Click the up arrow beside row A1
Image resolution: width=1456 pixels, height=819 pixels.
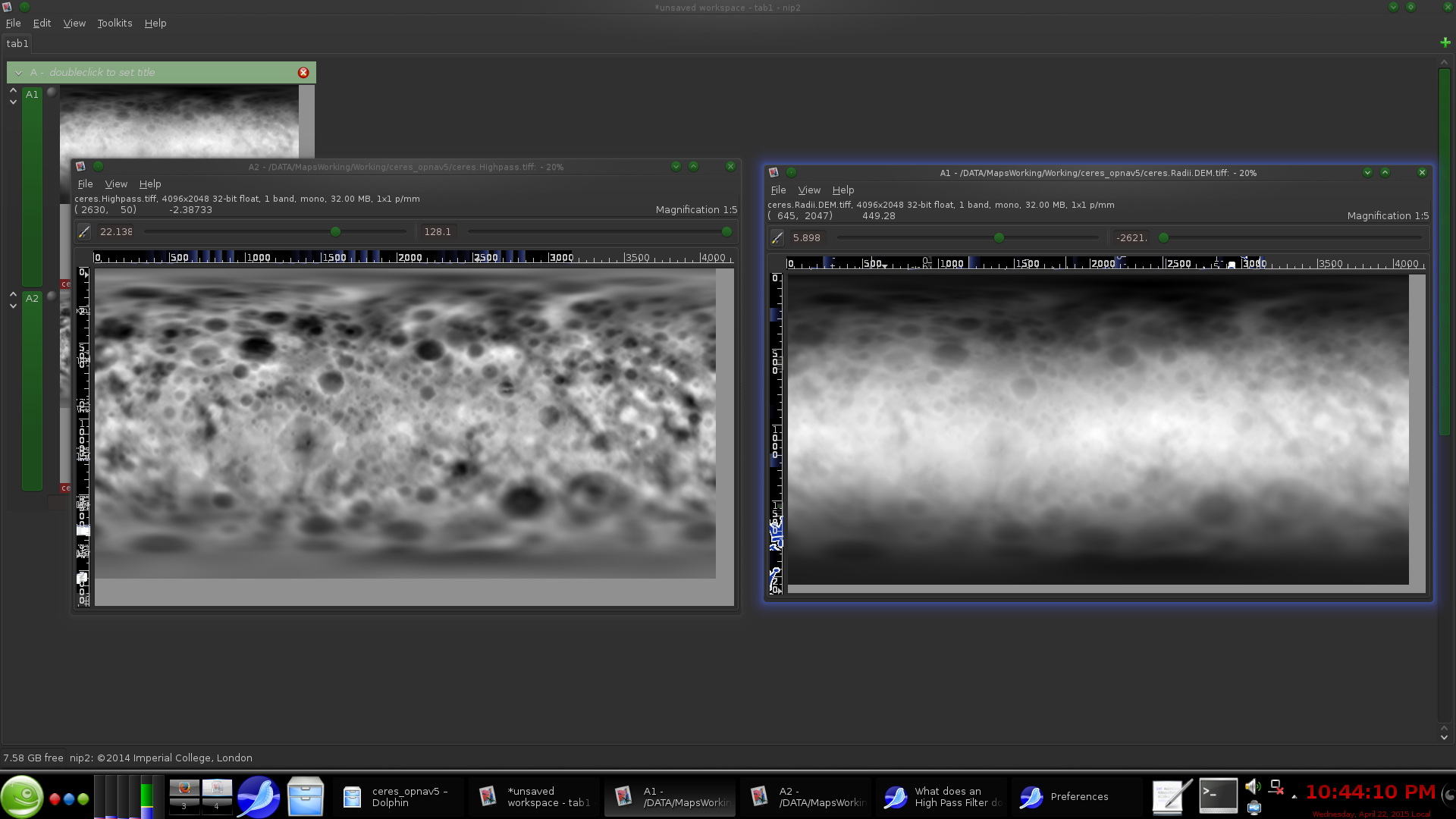13,90
